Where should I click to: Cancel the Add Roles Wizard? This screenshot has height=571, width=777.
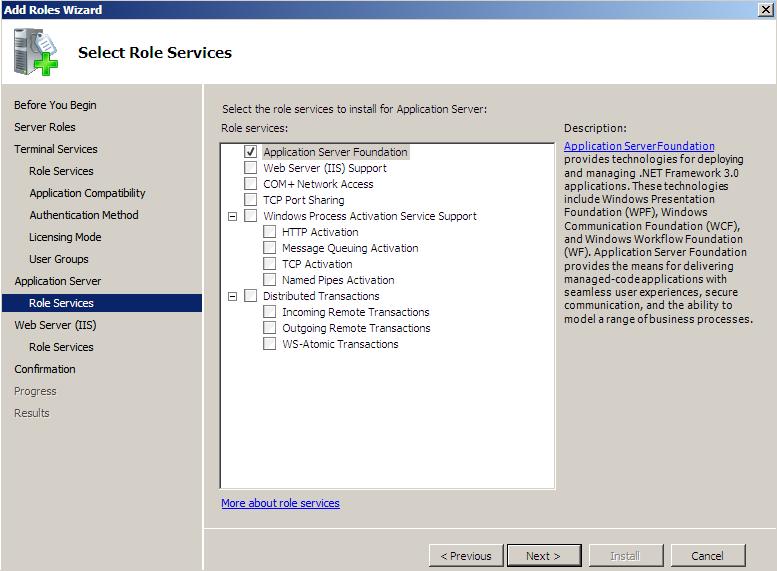[x=708, y=556]
